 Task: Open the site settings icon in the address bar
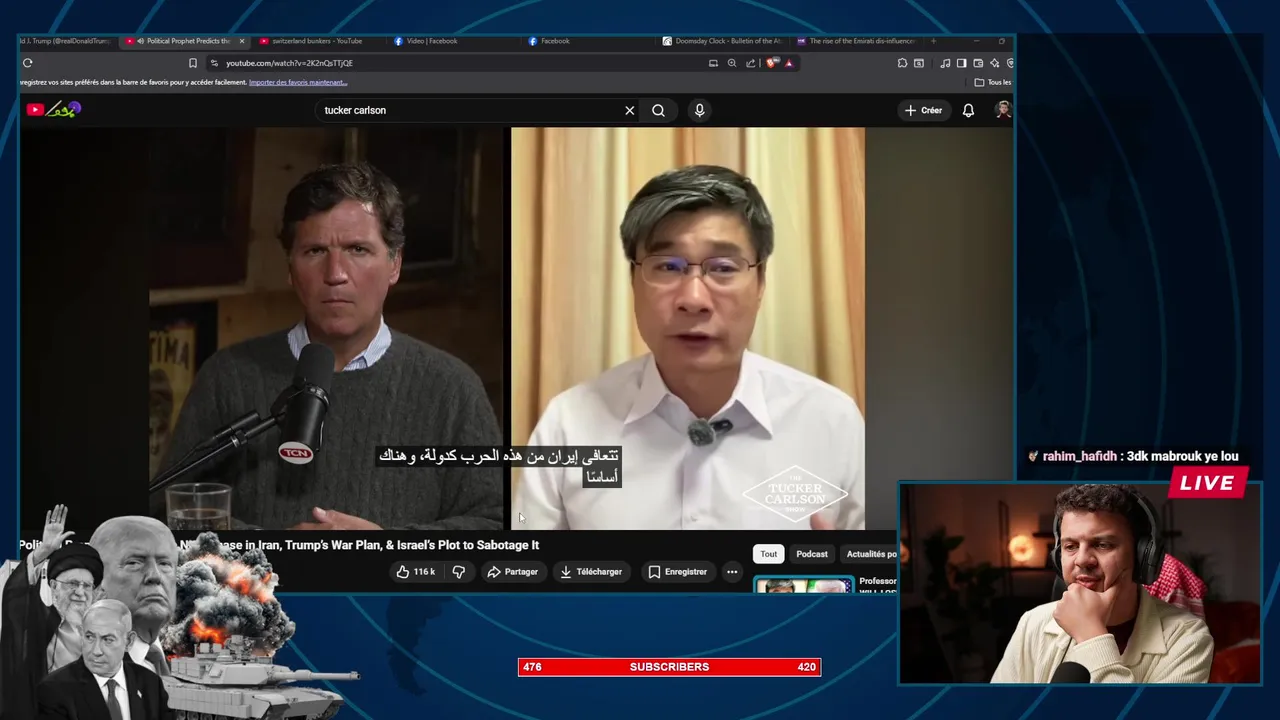pos(214,63)
